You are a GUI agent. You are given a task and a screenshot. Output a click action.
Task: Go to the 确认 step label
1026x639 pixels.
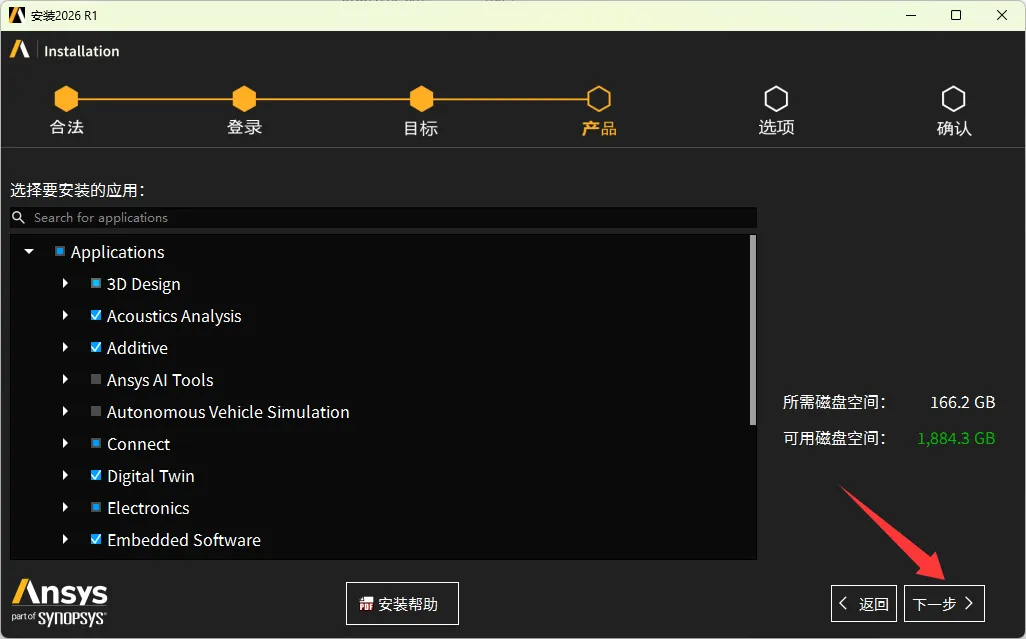pyautogui.click(x=954, y=128)
